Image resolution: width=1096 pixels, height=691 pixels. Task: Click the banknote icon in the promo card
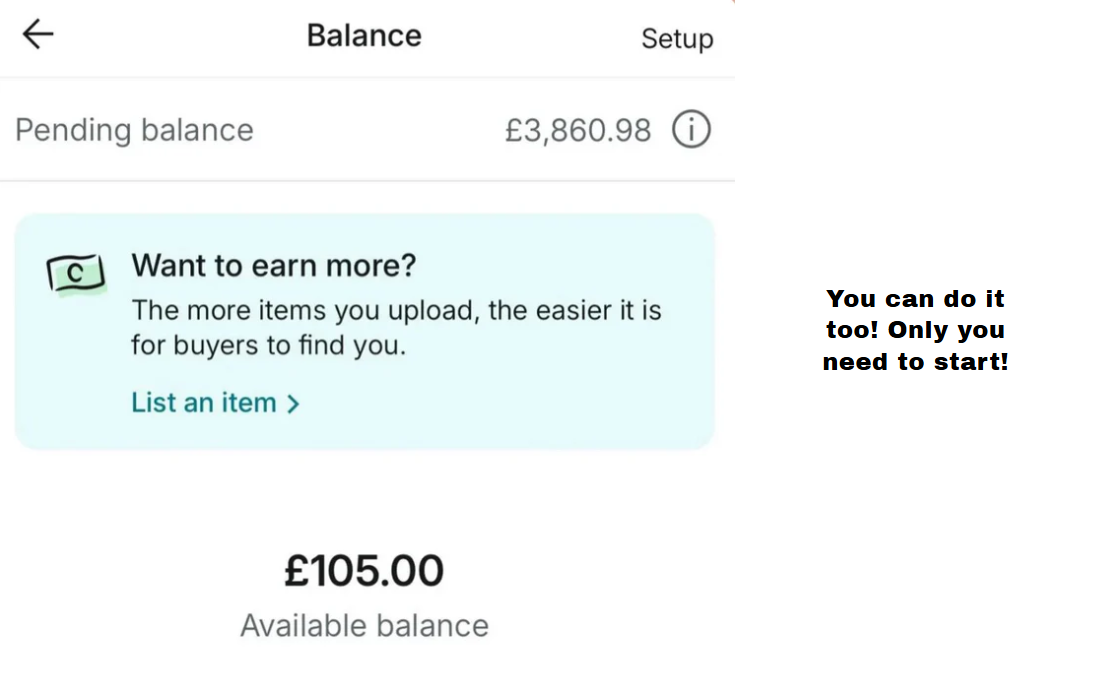click(77, 274)
